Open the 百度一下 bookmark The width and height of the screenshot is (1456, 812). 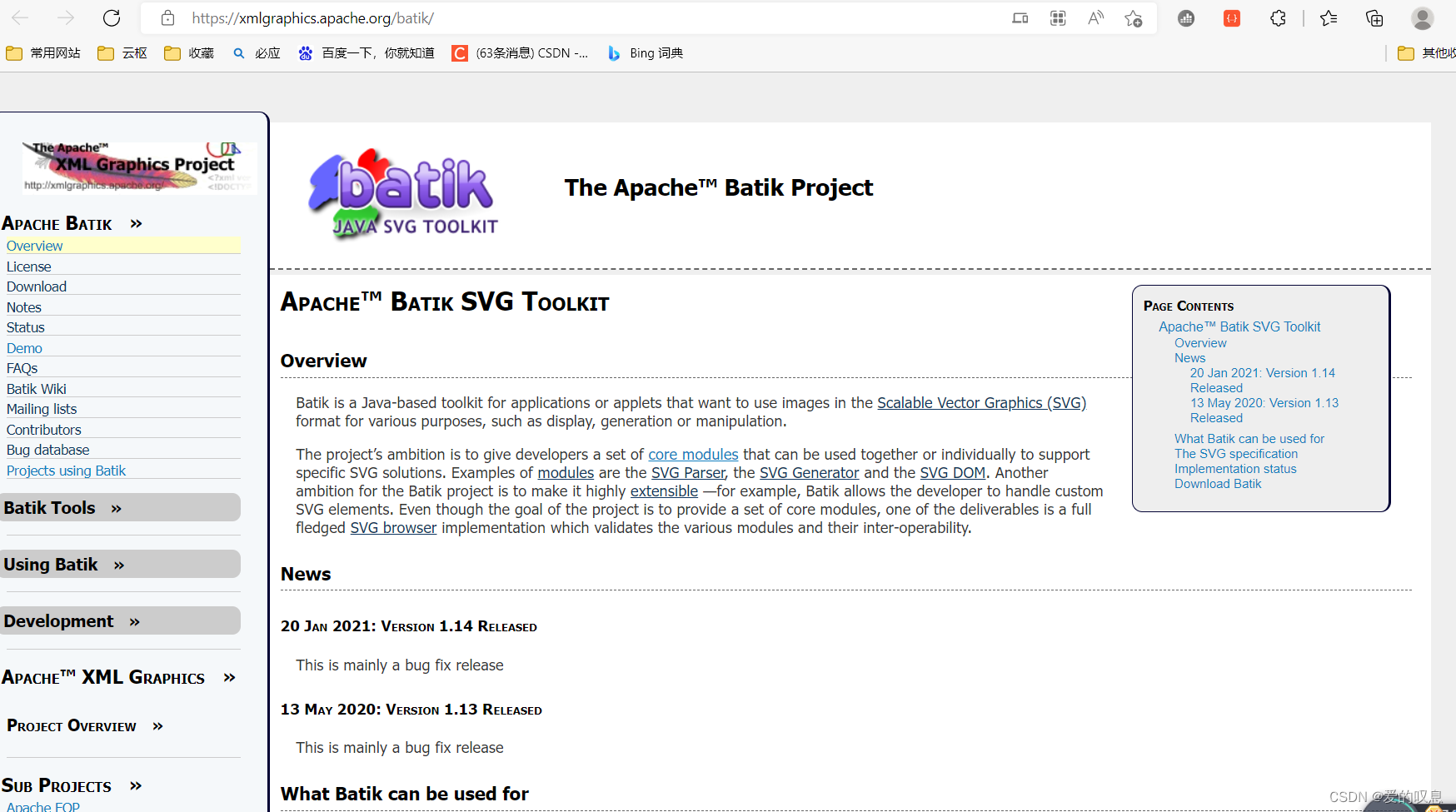[366, 53]
